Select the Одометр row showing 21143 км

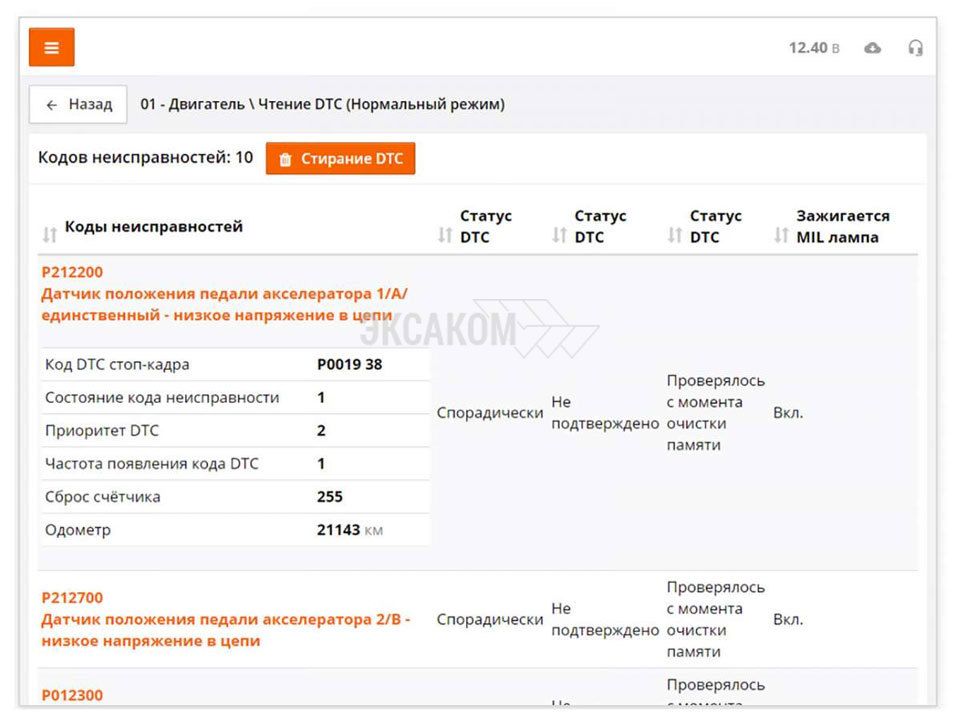pyautogui.click(x=235, y=530)
